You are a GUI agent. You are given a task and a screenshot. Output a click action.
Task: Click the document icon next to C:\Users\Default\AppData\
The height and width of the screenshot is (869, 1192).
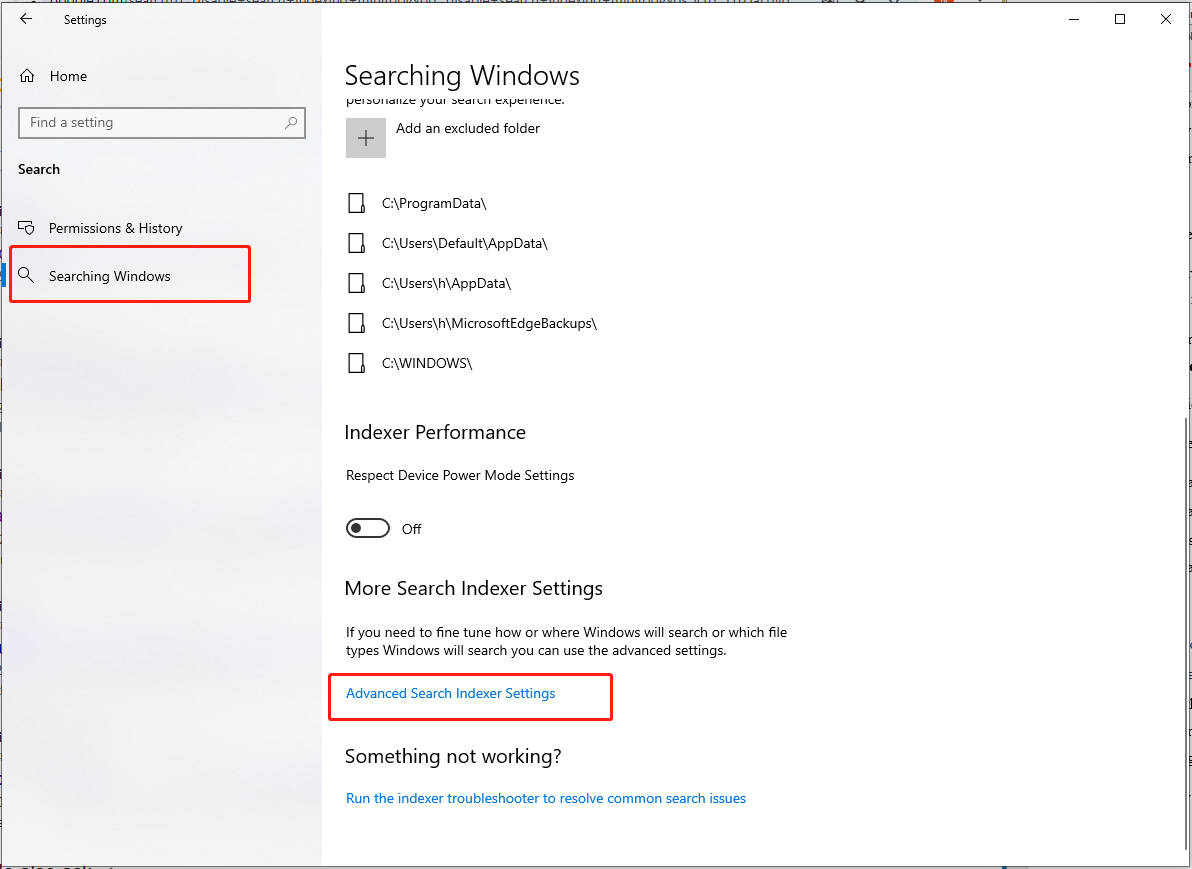click(x=357, y=242)
